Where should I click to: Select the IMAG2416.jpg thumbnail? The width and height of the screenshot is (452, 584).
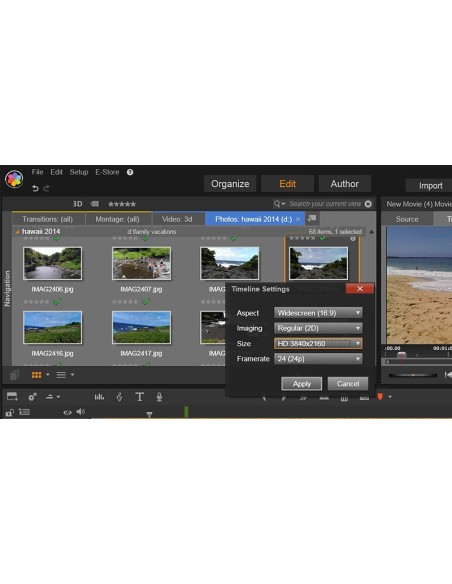coord(52,327)
